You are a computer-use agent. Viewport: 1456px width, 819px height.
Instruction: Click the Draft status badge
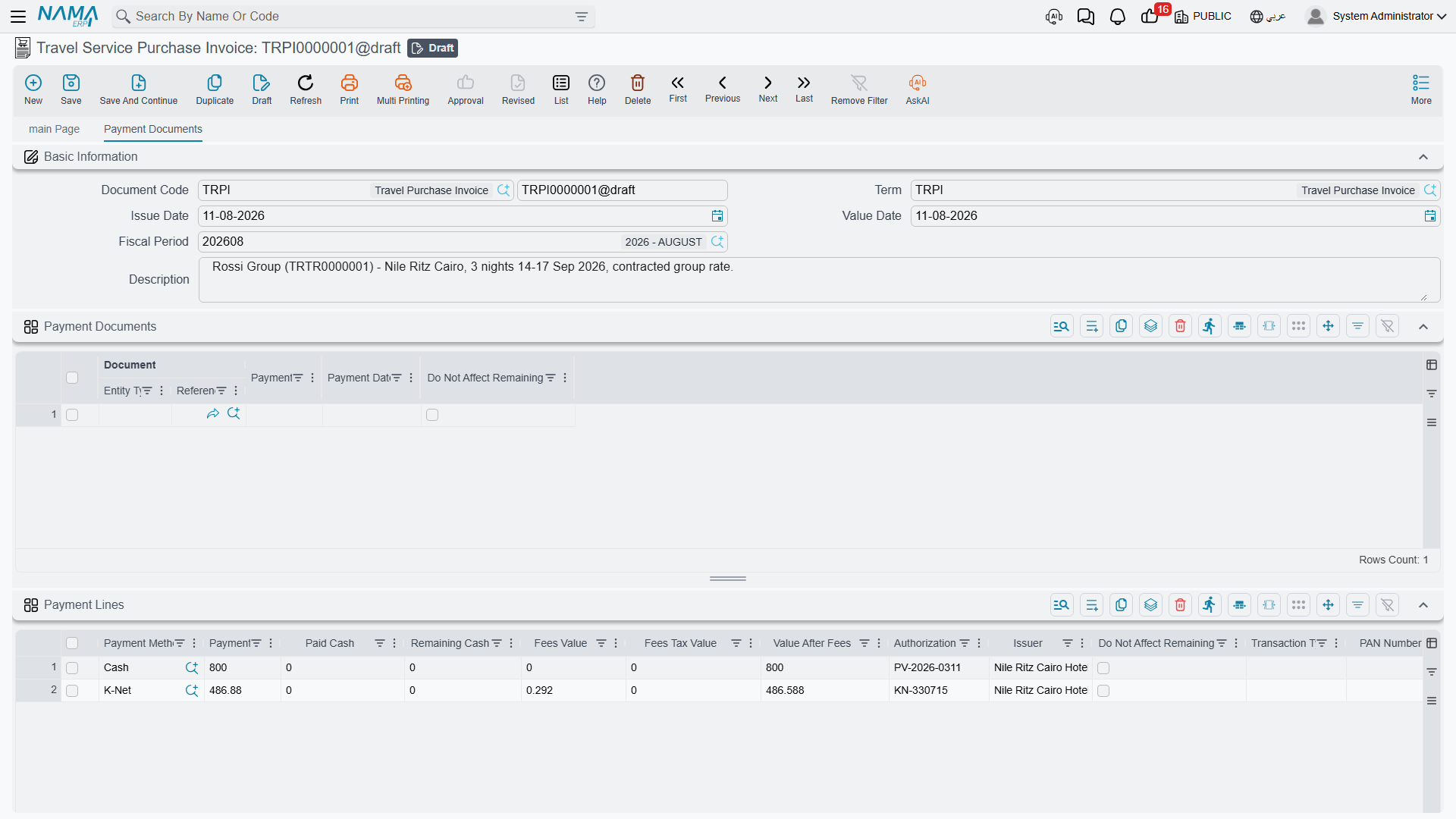point(432,48)
